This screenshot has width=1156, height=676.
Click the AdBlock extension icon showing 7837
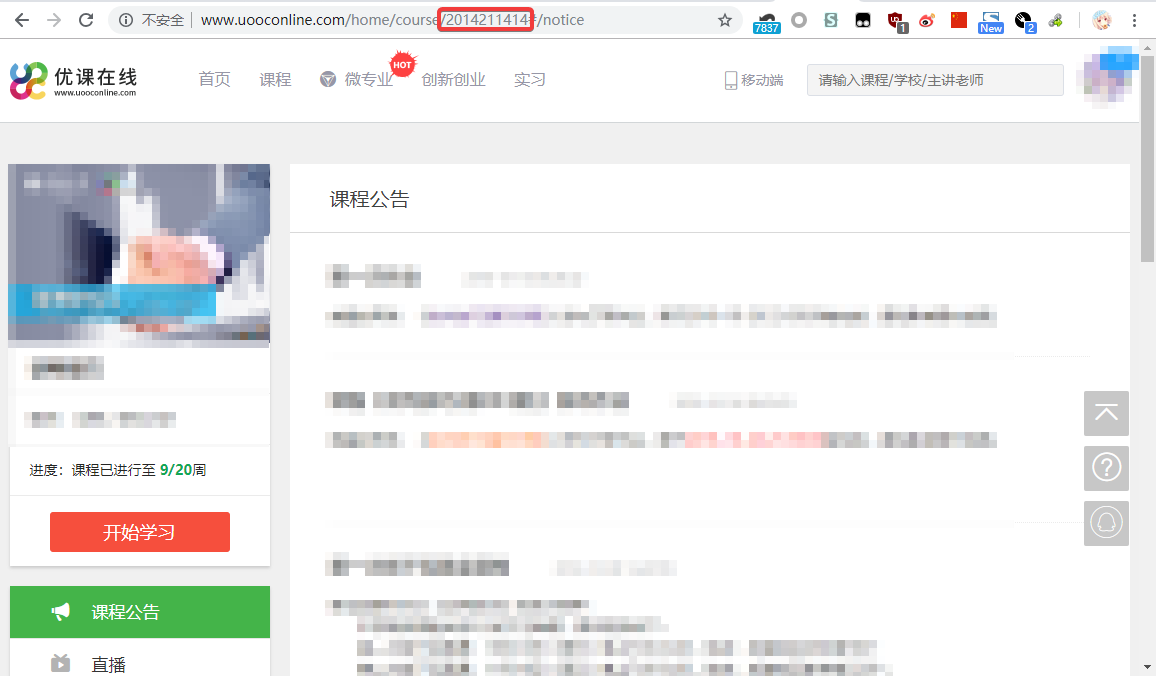click(766, 19)
